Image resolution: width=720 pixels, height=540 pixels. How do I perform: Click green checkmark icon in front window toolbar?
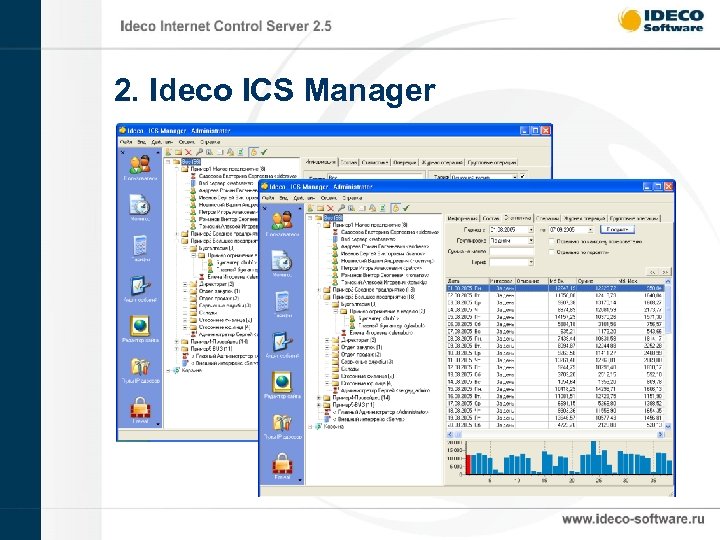coord(406,208)
